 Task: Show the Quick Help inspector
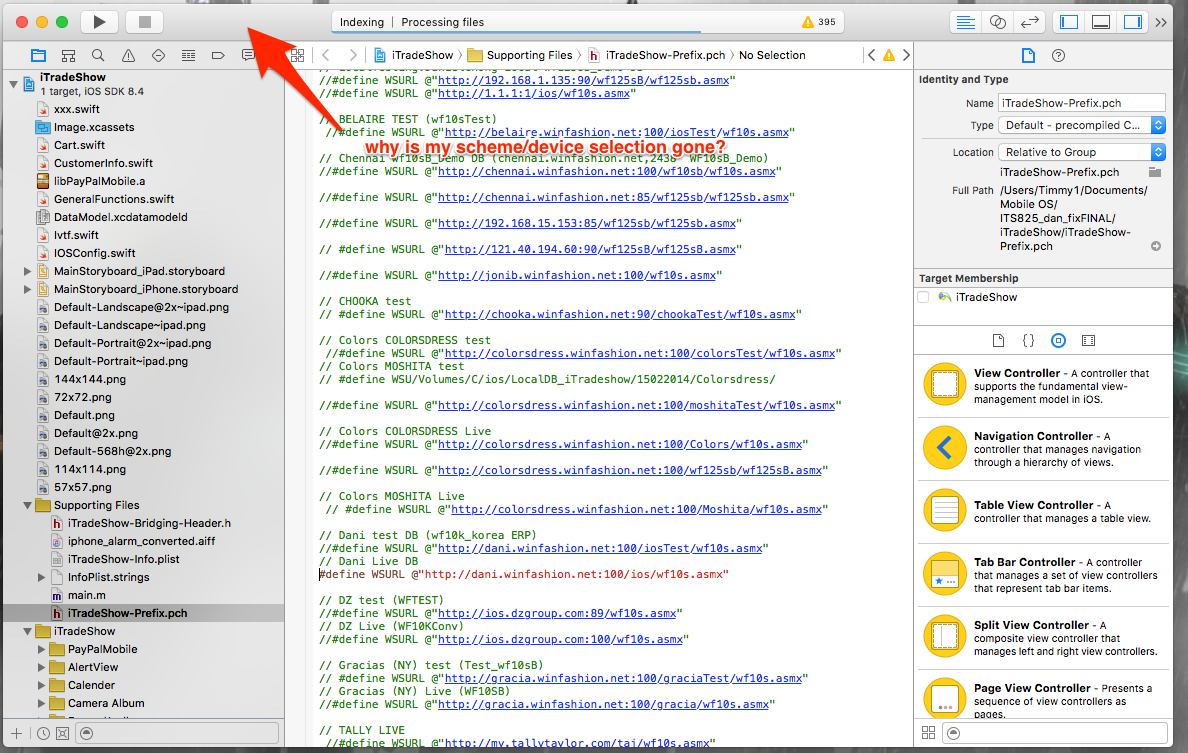tap(1058, 55)
